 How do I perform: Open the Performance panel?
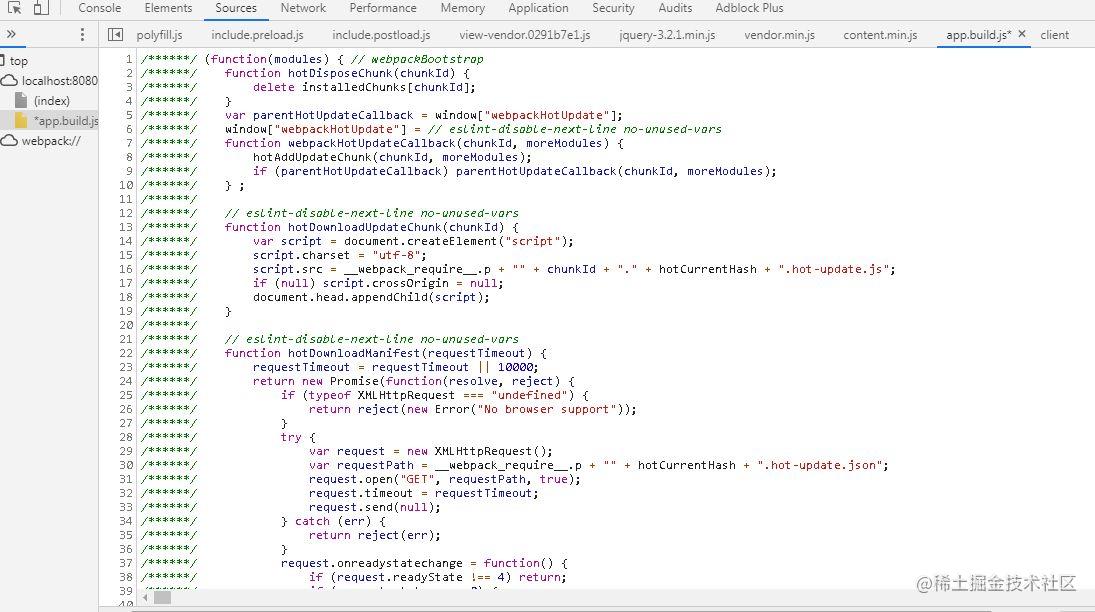coord(383,8)
